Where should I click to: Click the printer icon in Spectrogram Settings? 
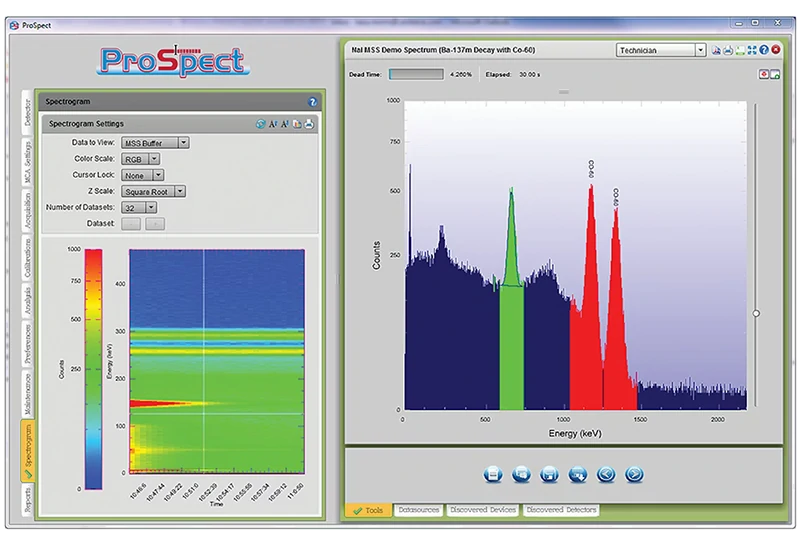click(x=309, y=124)
